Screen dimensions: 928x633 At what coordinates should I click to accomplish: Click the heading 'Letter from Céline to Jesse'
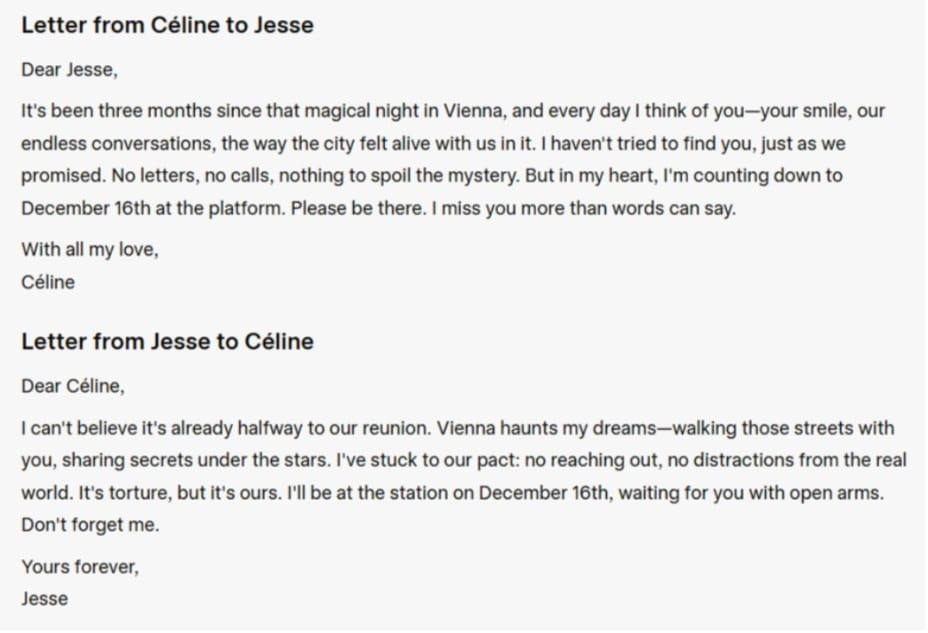tap(167, 25)
